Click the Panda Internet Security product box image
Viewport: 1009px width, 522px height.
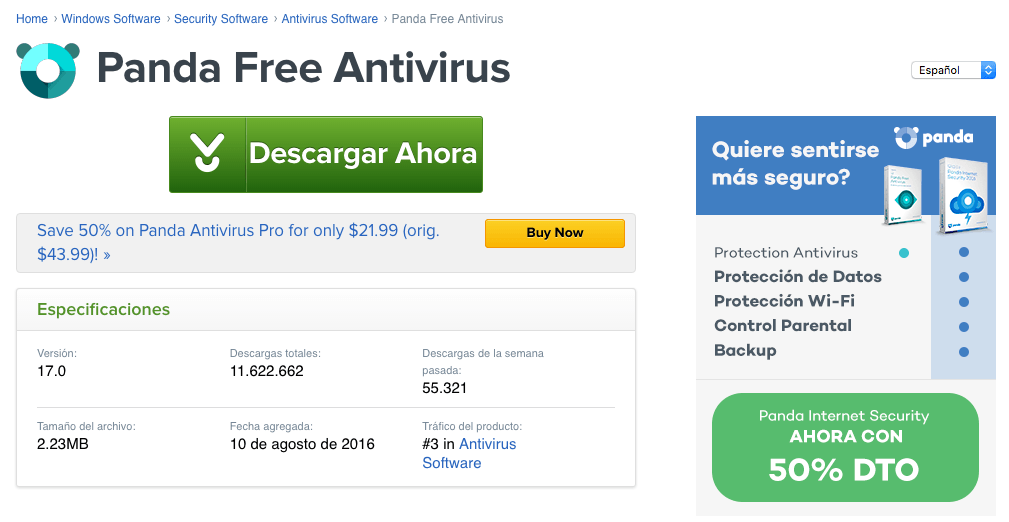[963, 194]
